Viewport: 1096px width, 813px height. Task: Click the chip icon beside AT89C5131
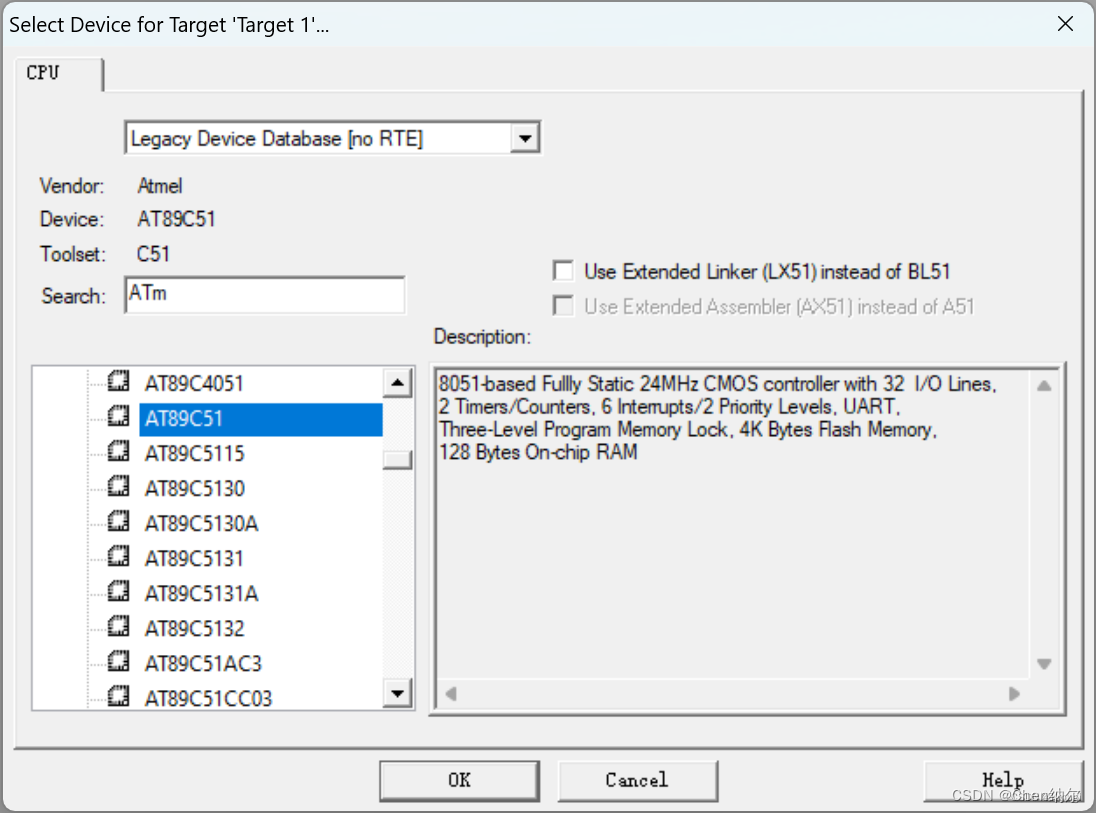(x=118, y=556)
